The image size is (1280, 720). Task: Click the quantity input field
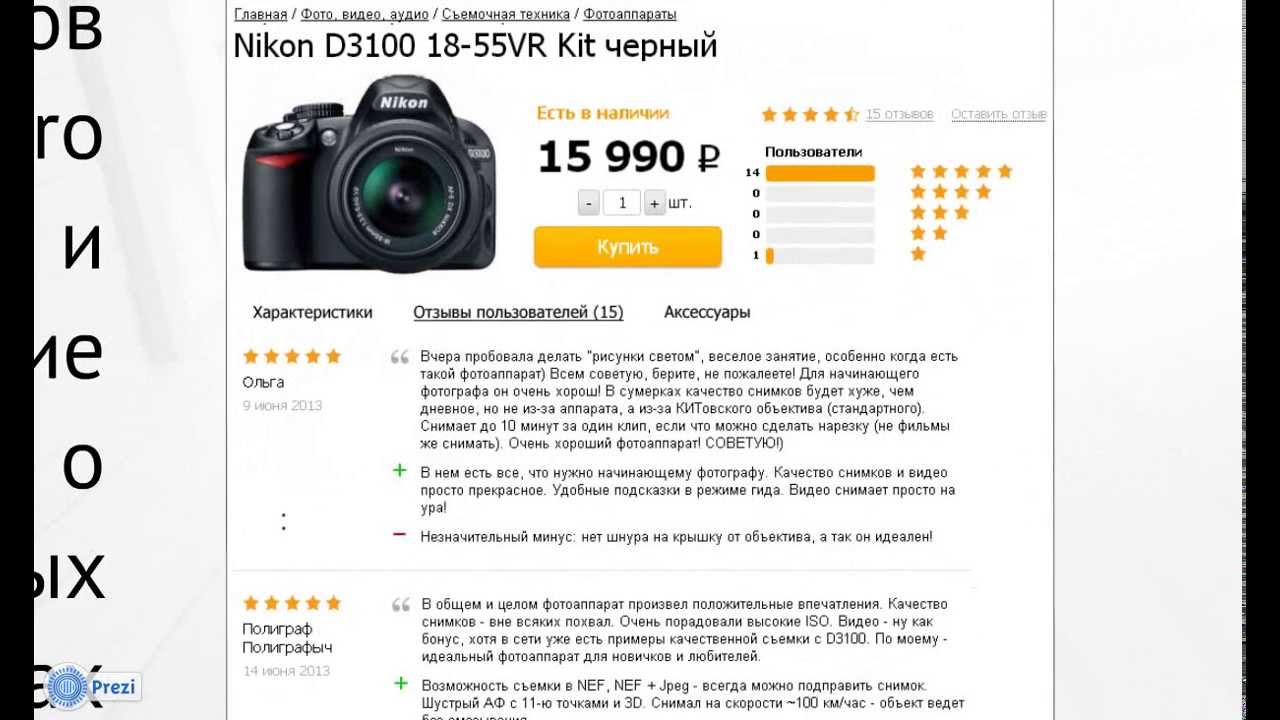622,203
